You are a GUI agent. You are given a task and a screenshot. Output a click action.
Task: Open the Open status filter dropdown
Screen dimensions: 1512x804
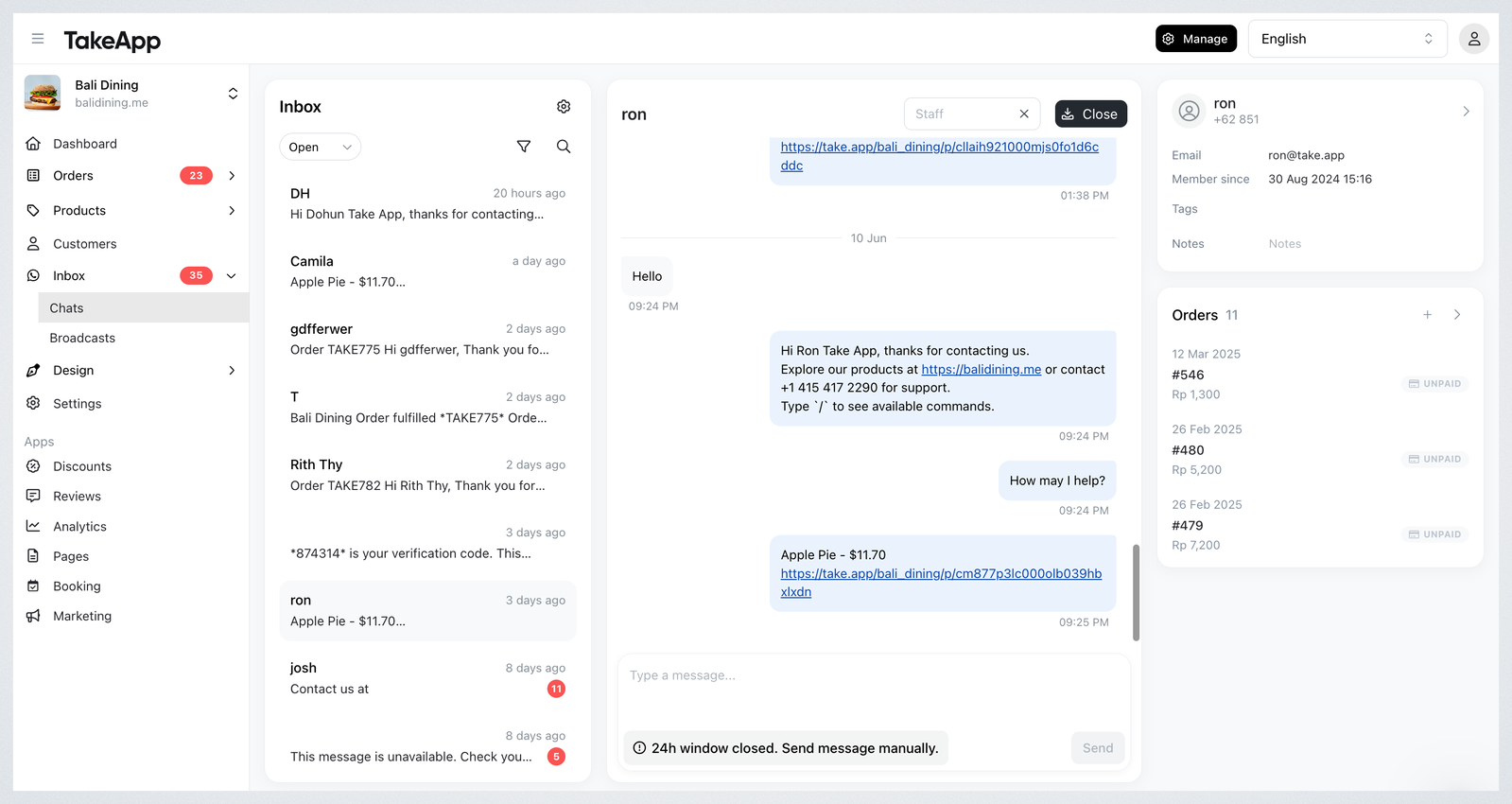tap(320, 147)
